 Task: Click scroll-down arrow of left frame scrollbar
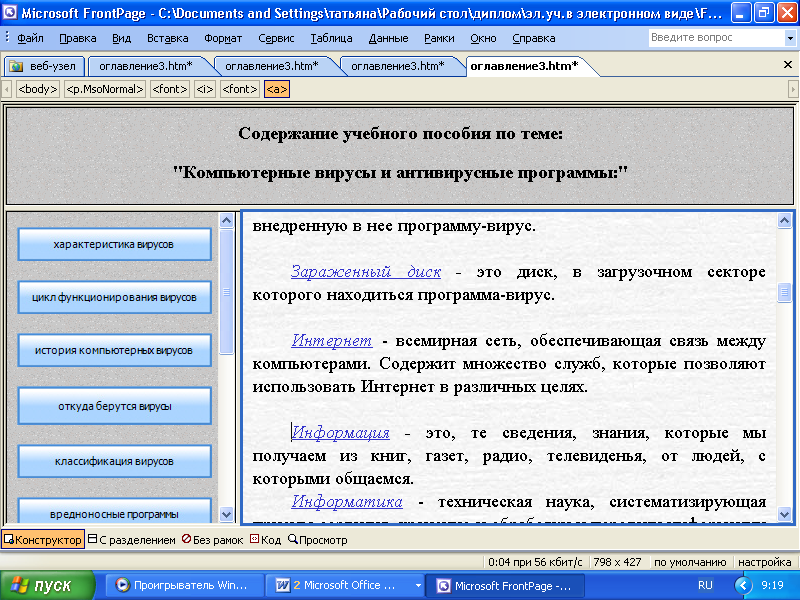pos(227,515)
